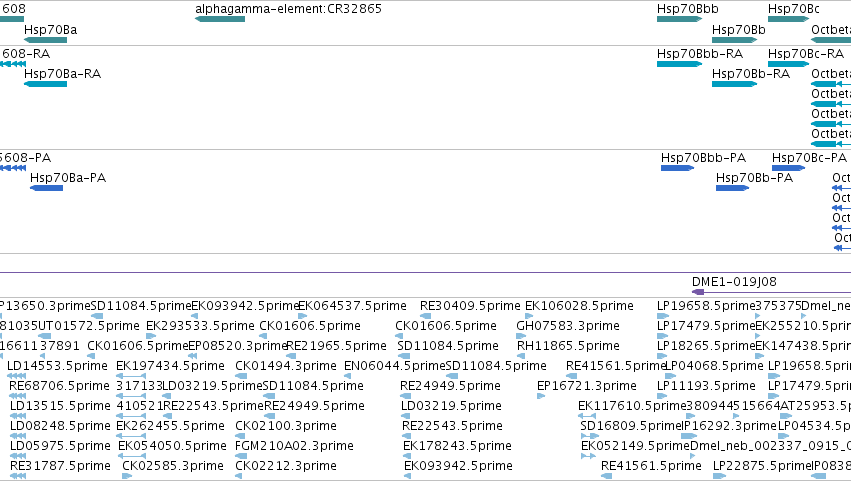Image resolution: width=851 pixels, height=481 pixels.
Task: Click the Hsp70Bbb-RA transcript bar
Action: [679, 64]
